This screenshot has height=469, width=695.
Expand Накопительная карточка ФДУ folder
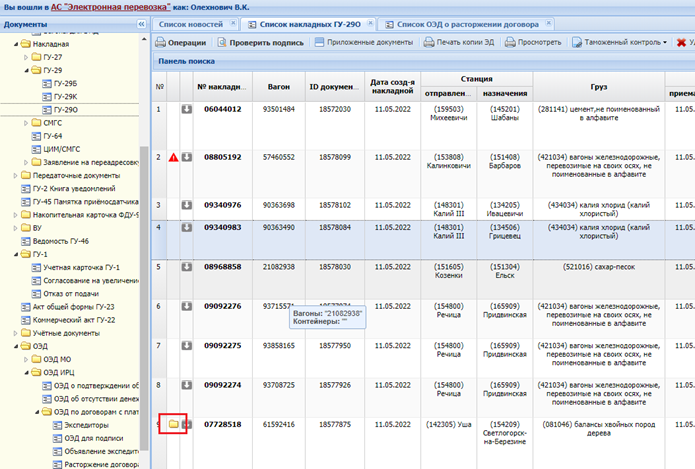click(x=16, y=215)
